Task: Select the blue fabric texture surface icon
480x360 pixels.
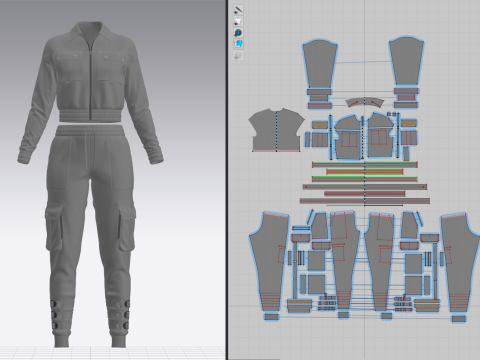Action: pos(238,44)
